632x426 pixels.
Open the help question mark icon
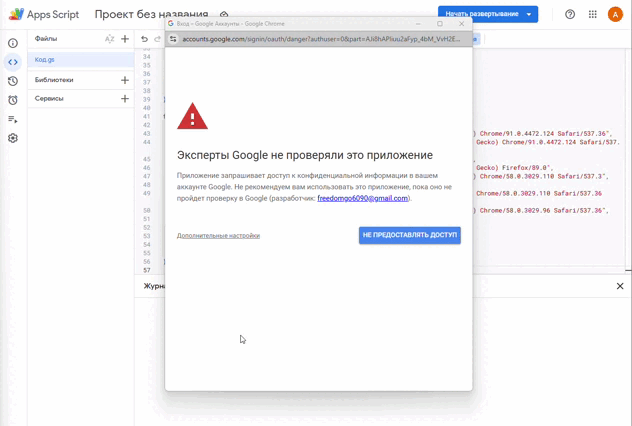570,14
